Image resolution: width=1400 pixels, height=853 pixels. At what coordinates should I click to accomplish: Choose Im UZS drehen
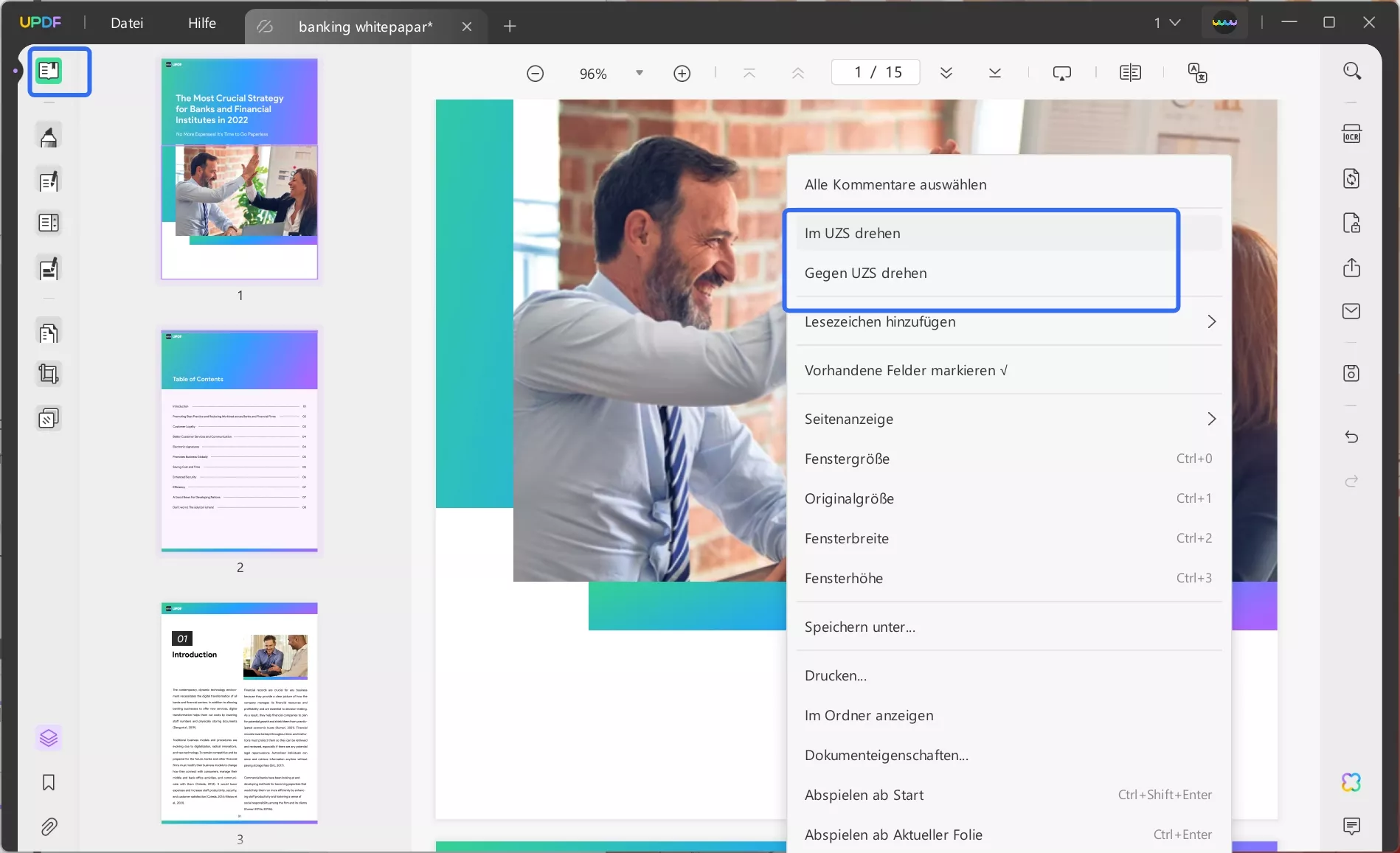[x=1009, y=233]
